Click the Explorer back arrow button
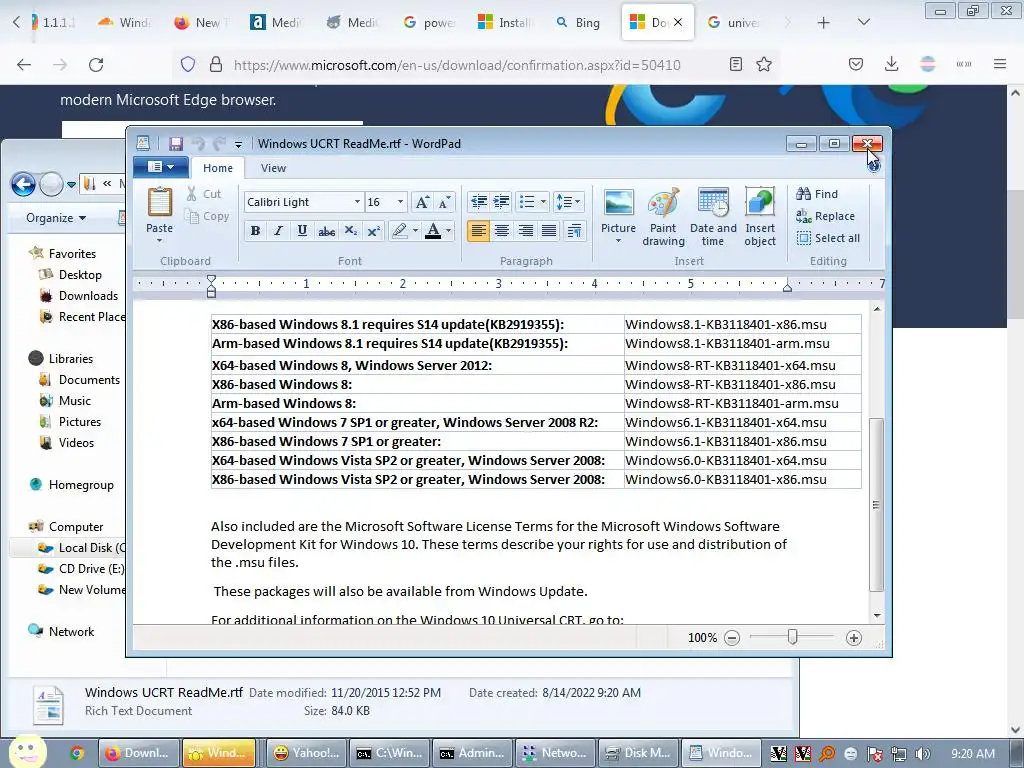Viewport: 1024px width, 768px height. pyautogui.click(x=24, y=185)
